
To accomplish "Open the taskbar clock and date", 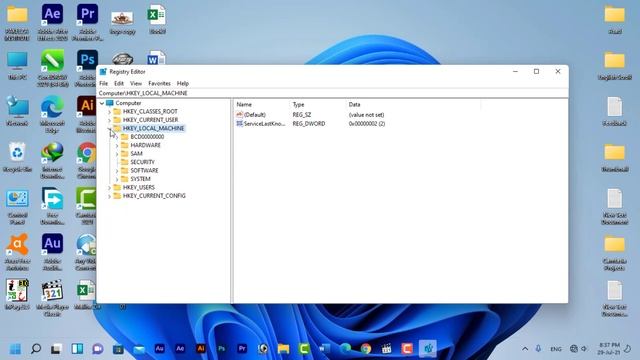I will coord(610,349).
